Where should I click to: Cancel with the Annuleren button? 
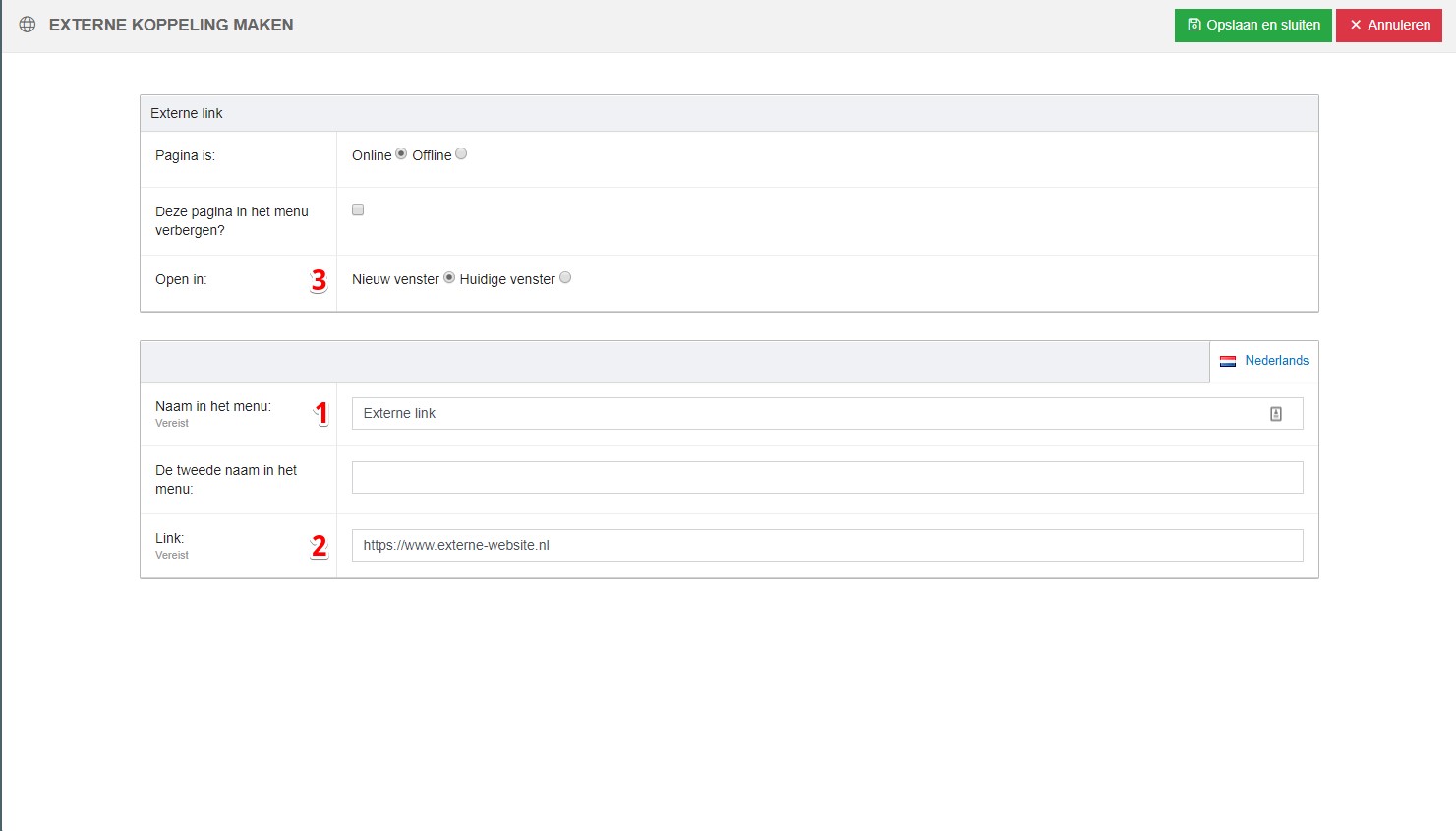click(1389, 25)
